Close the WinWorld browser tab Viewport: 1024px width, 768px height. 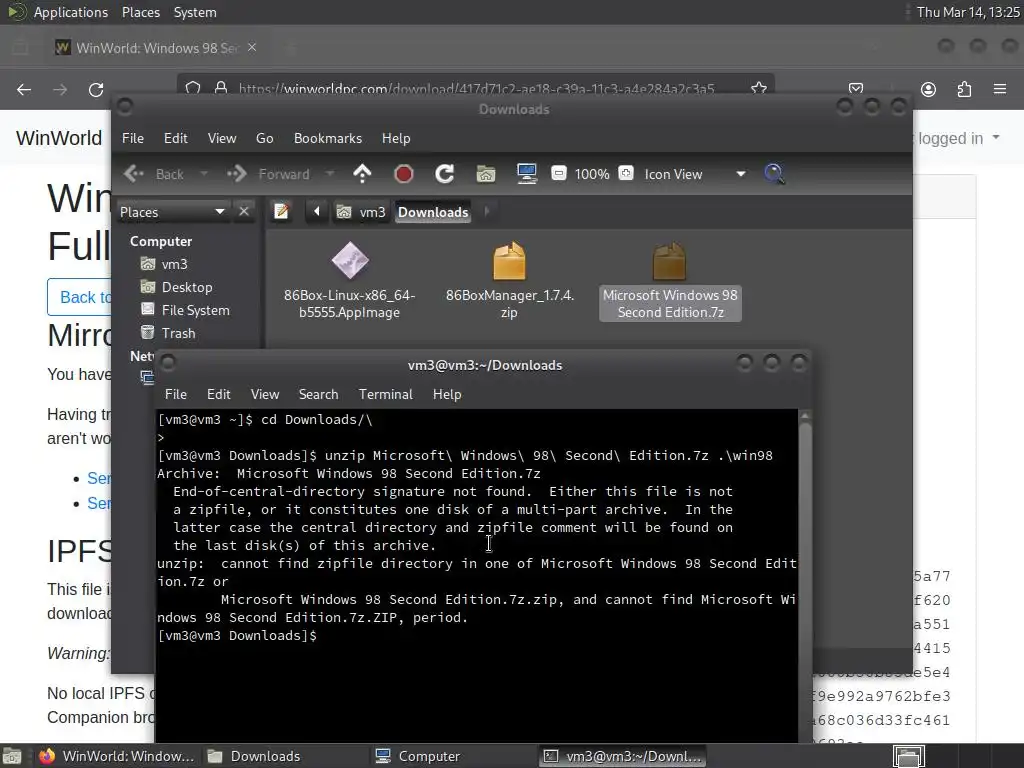(x=252, y=47)
